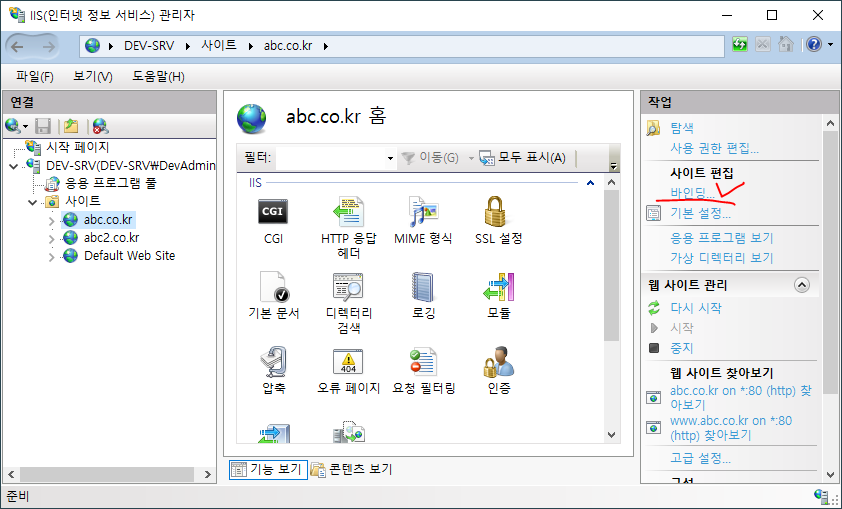842x509 pixels.
Task: Open the MIME 형식 feature
Action: [x=423, y=220]
